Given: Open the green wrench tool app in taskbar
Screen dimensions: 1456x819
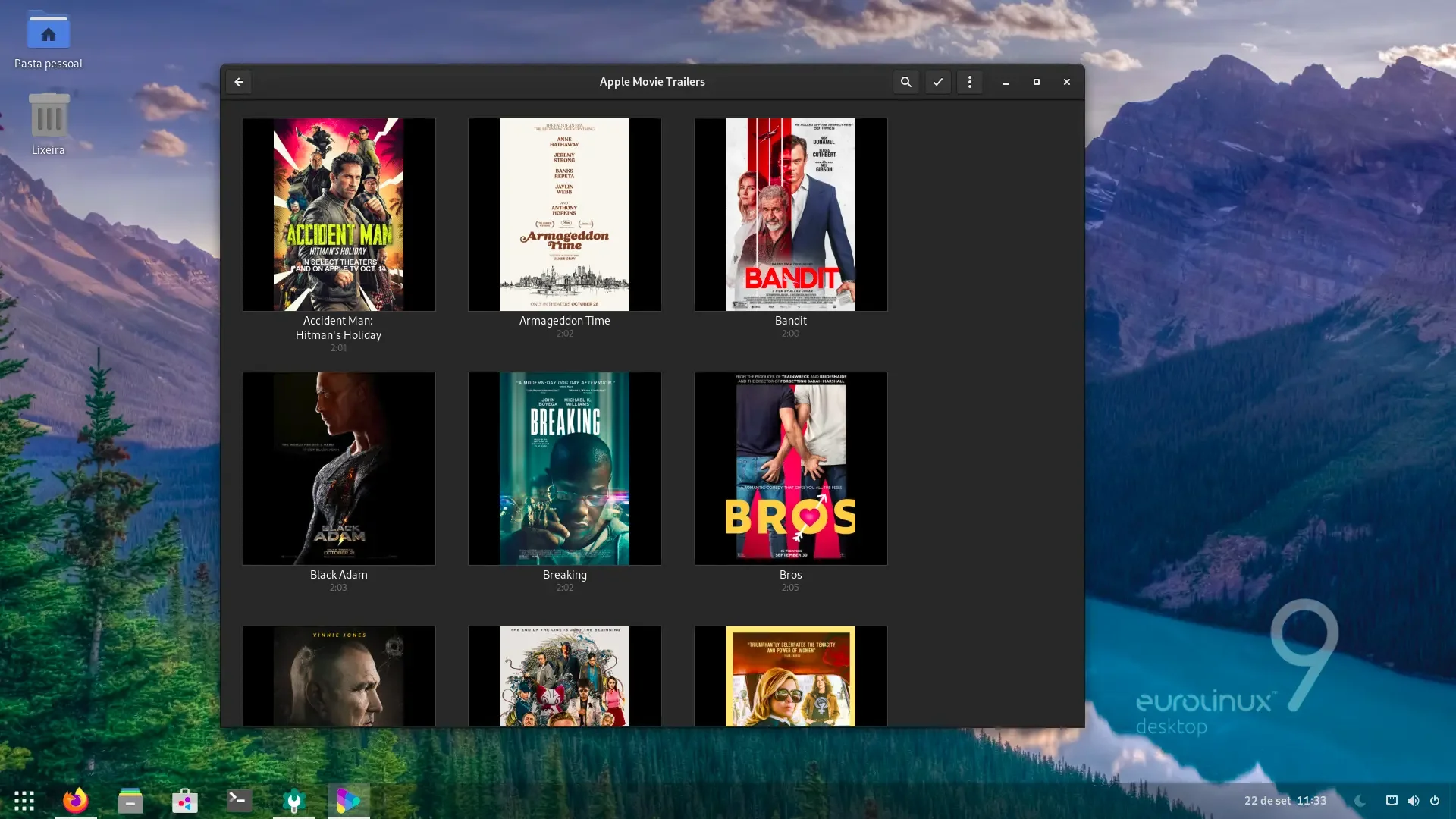Looking at the screenshot, I should coord(294,801).
